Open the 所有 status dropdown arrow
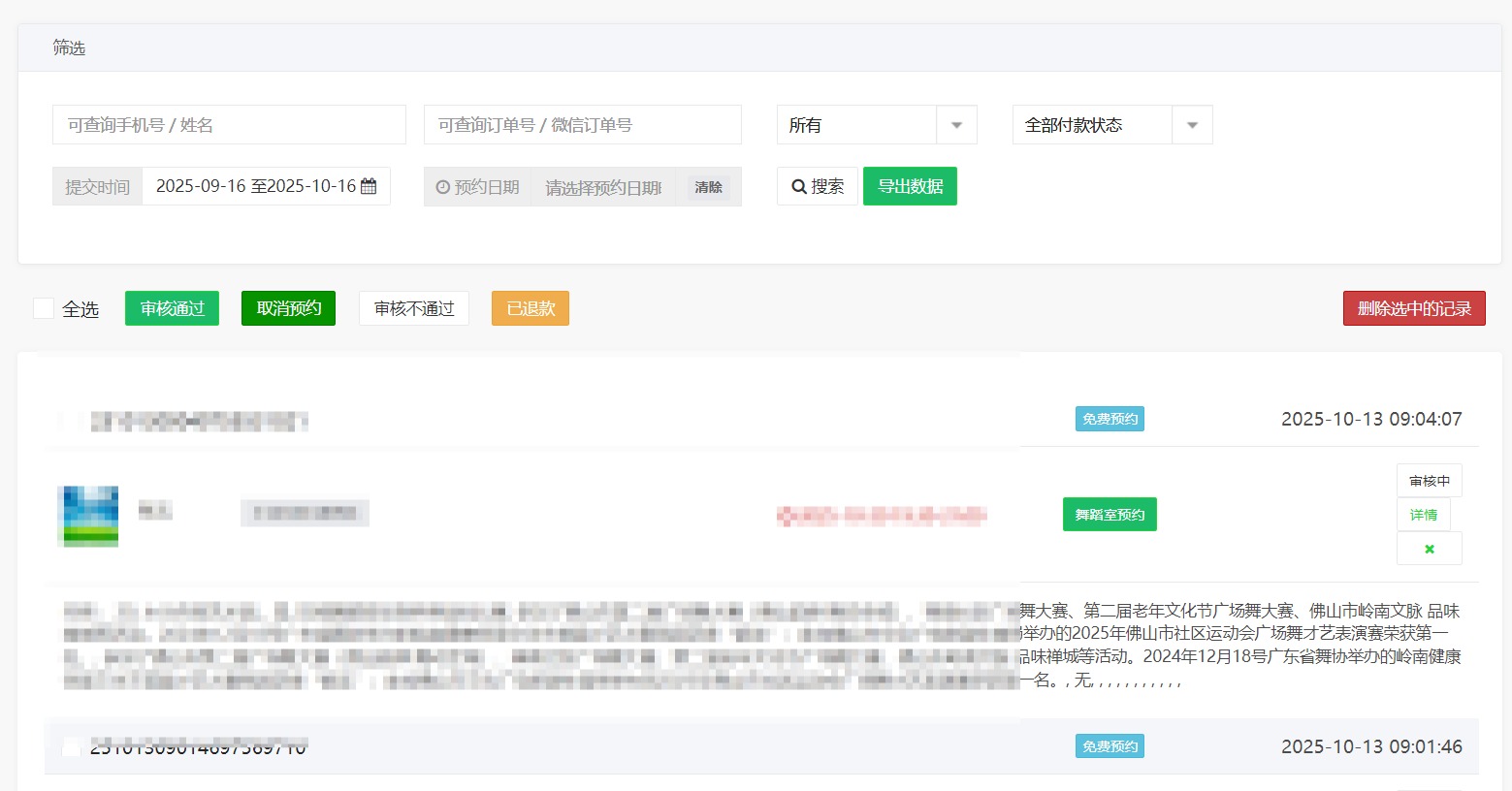 [956, 125]
